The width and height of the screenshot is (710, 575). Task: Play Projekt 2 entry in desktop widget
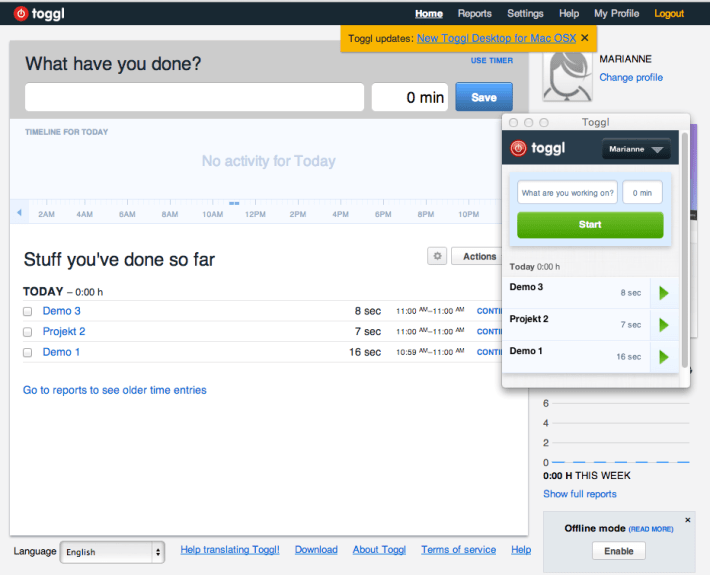point(663,325)
